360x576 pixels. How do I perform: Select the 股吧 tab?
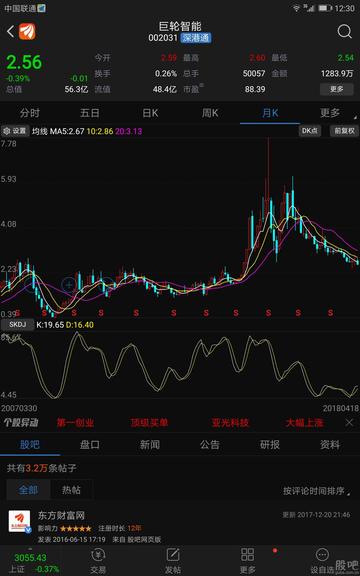[30, 445]
